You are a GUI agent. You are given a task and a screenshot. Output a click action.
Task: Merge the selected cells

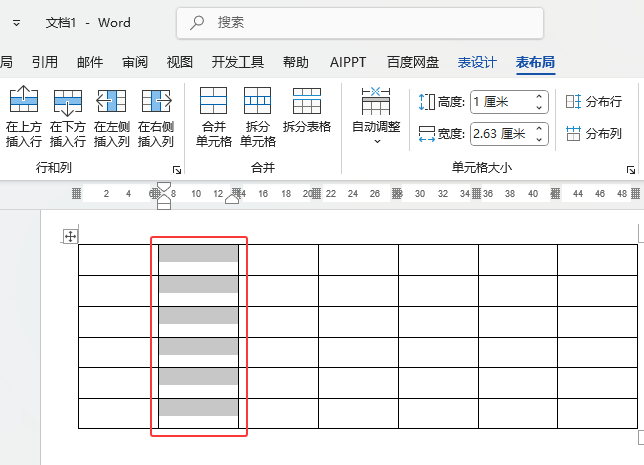(x=214, y=116)
